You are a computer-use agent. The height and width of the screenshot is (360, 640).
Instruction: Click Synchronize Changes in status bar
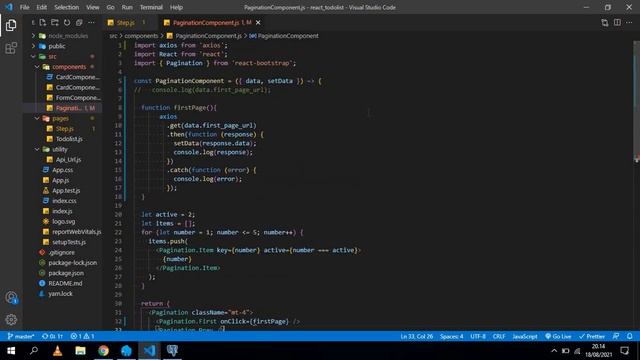point(52,336)
